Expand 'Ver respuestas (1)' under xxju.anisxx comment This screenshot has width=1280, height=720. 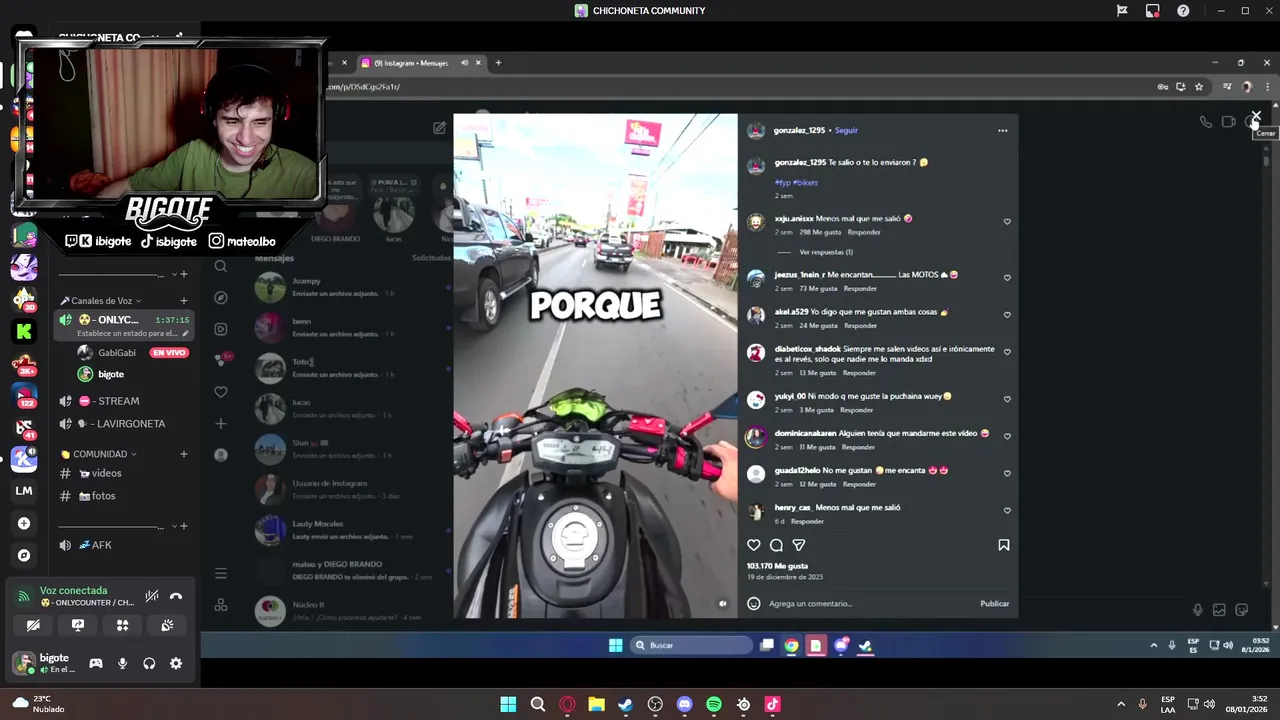pos(826,252)
